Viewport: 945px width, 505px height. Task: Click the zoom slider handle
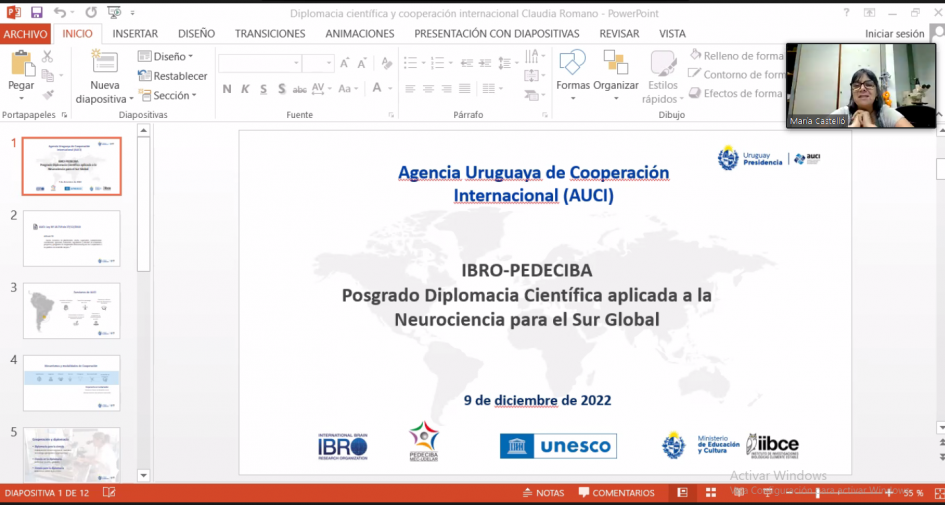click(818, 492)
